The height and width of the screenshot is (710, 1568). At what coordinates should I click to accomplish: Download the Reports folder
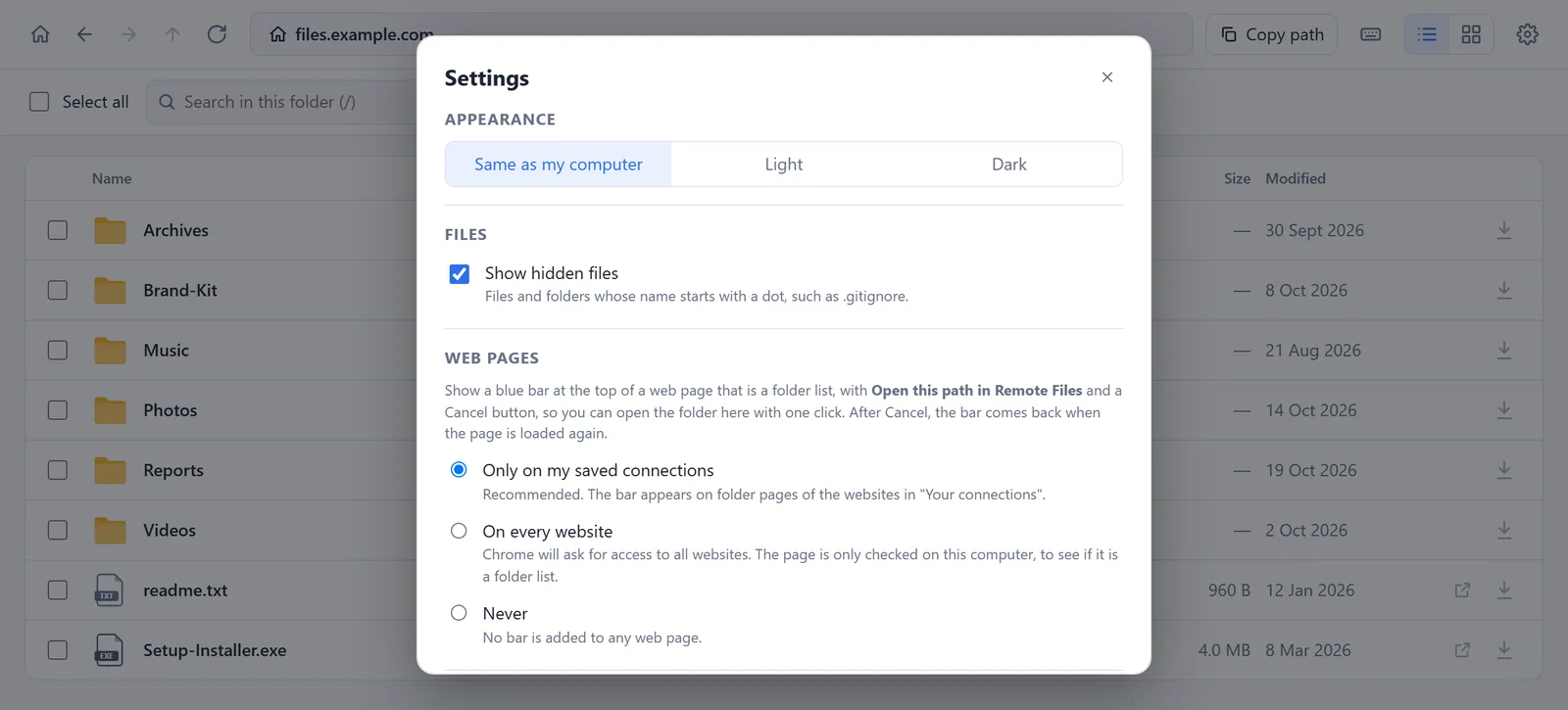(x=1504, y=470)
